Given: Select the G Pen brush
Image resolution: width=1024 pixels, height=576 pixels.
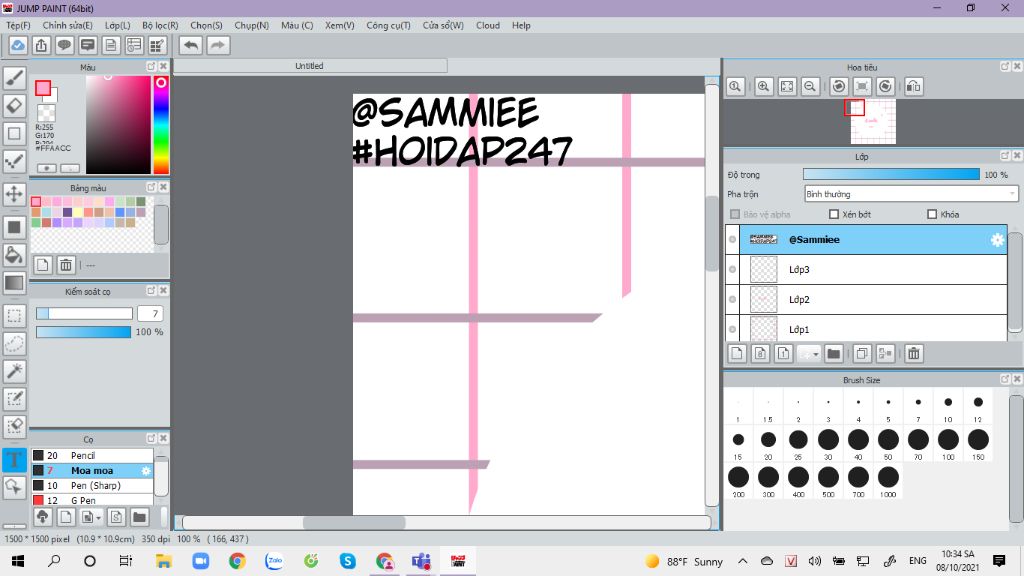Looking at the screenshot, I should tap(92, 500).
